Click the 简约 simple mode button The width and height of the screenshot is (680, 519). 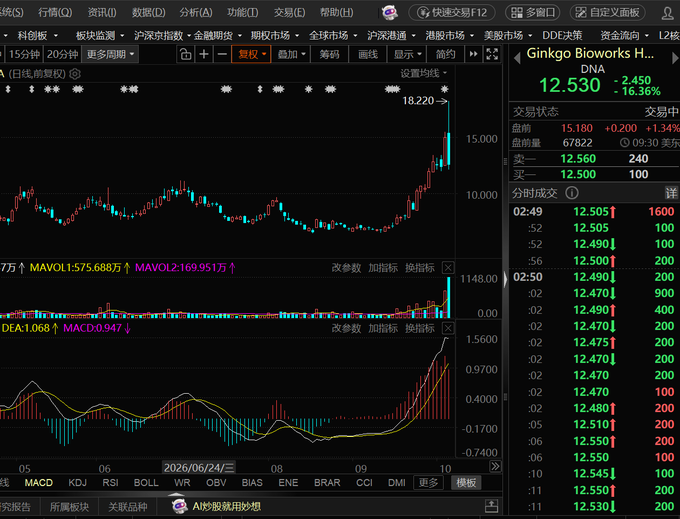(445, 55)
